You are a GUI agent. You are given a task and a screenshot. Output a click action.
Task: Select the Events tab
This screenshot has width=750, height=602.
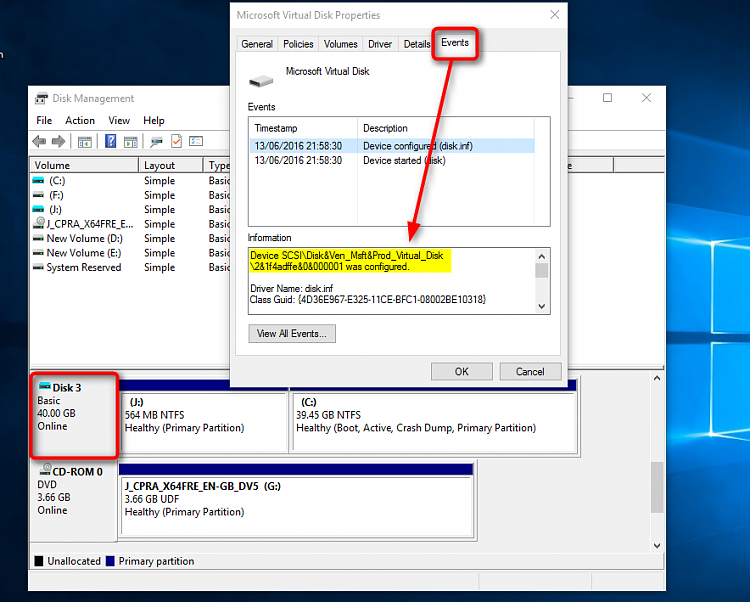tap(455, 43)
